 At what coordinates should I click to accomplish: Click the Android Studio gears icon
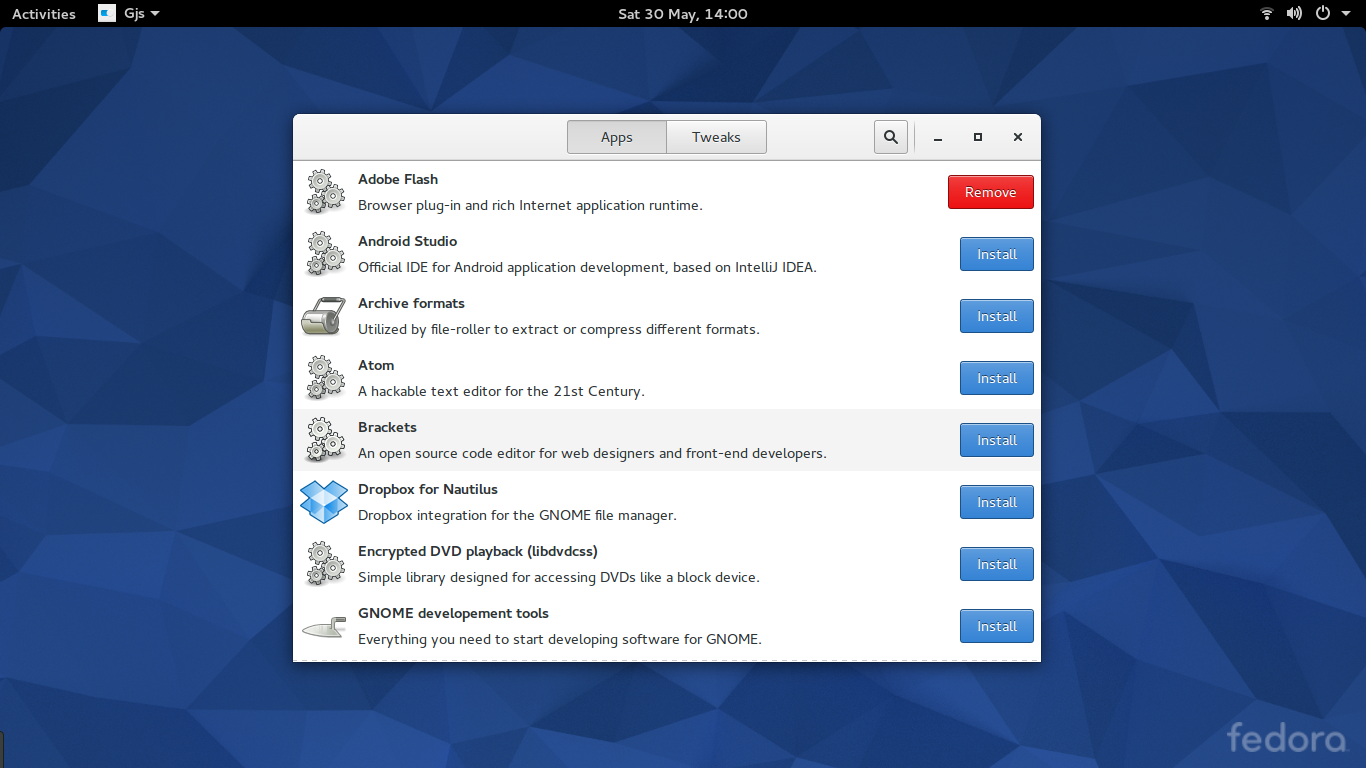324,254
